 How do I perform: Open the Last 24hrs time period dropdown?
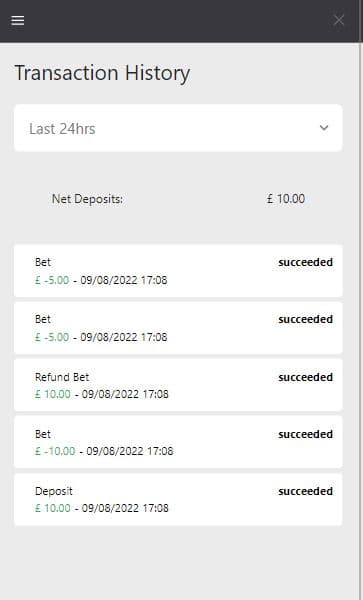tap(178, 128)
